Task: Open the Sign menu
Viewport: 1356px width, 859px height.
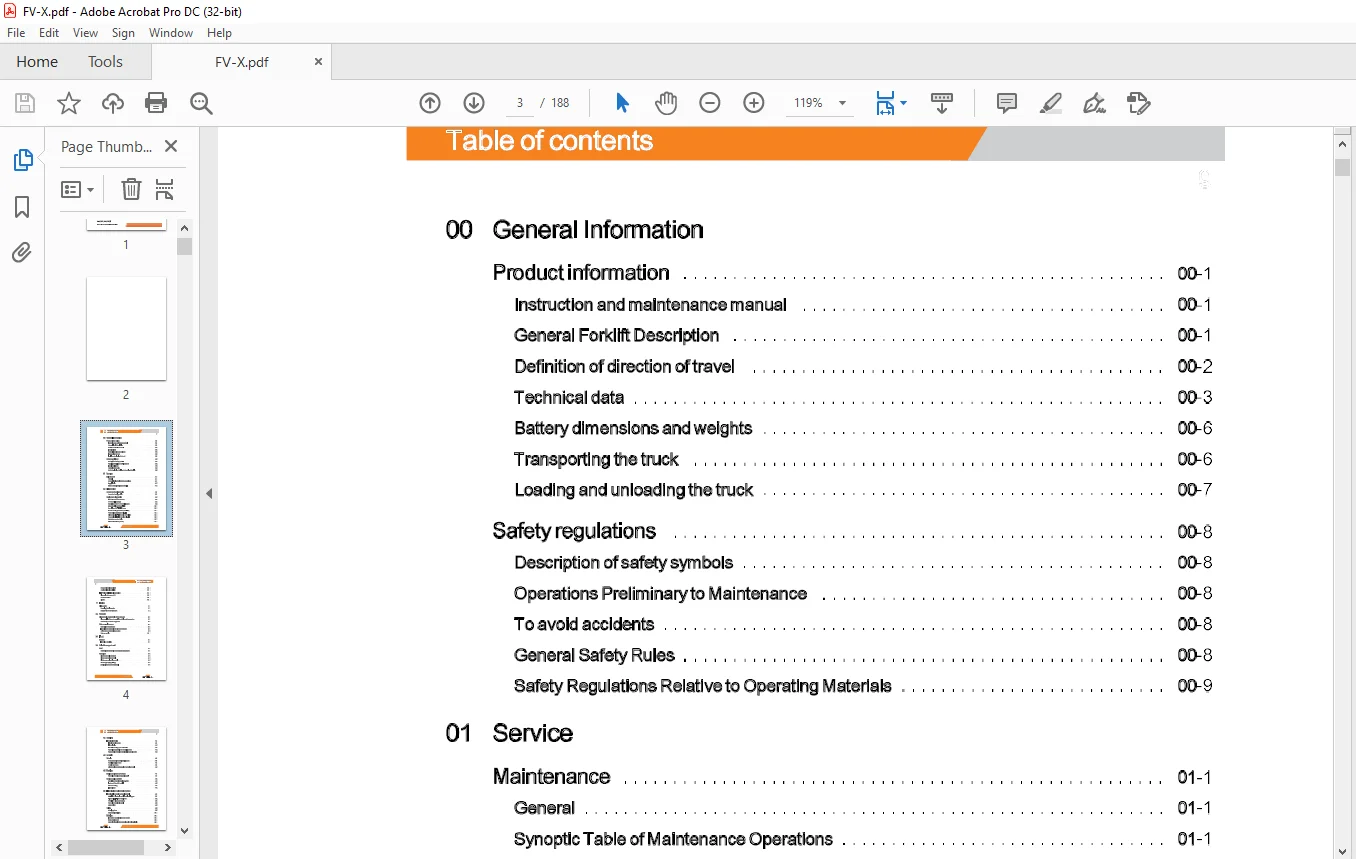Action: click(x=123, y=33)
